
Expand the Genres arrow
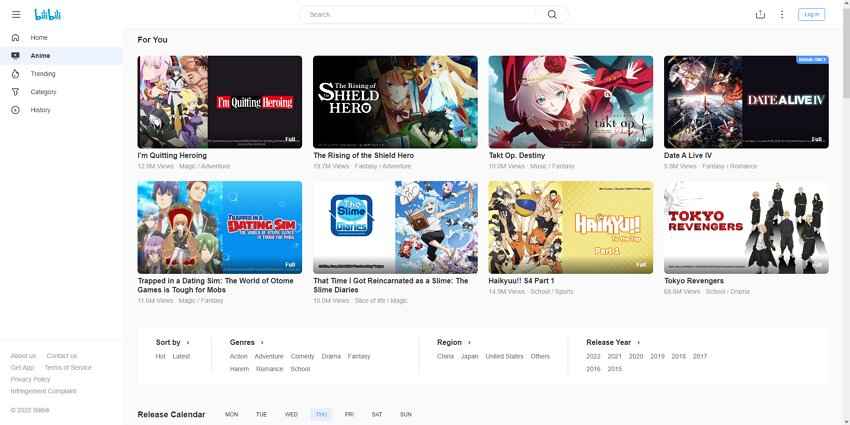coord(262,343)
